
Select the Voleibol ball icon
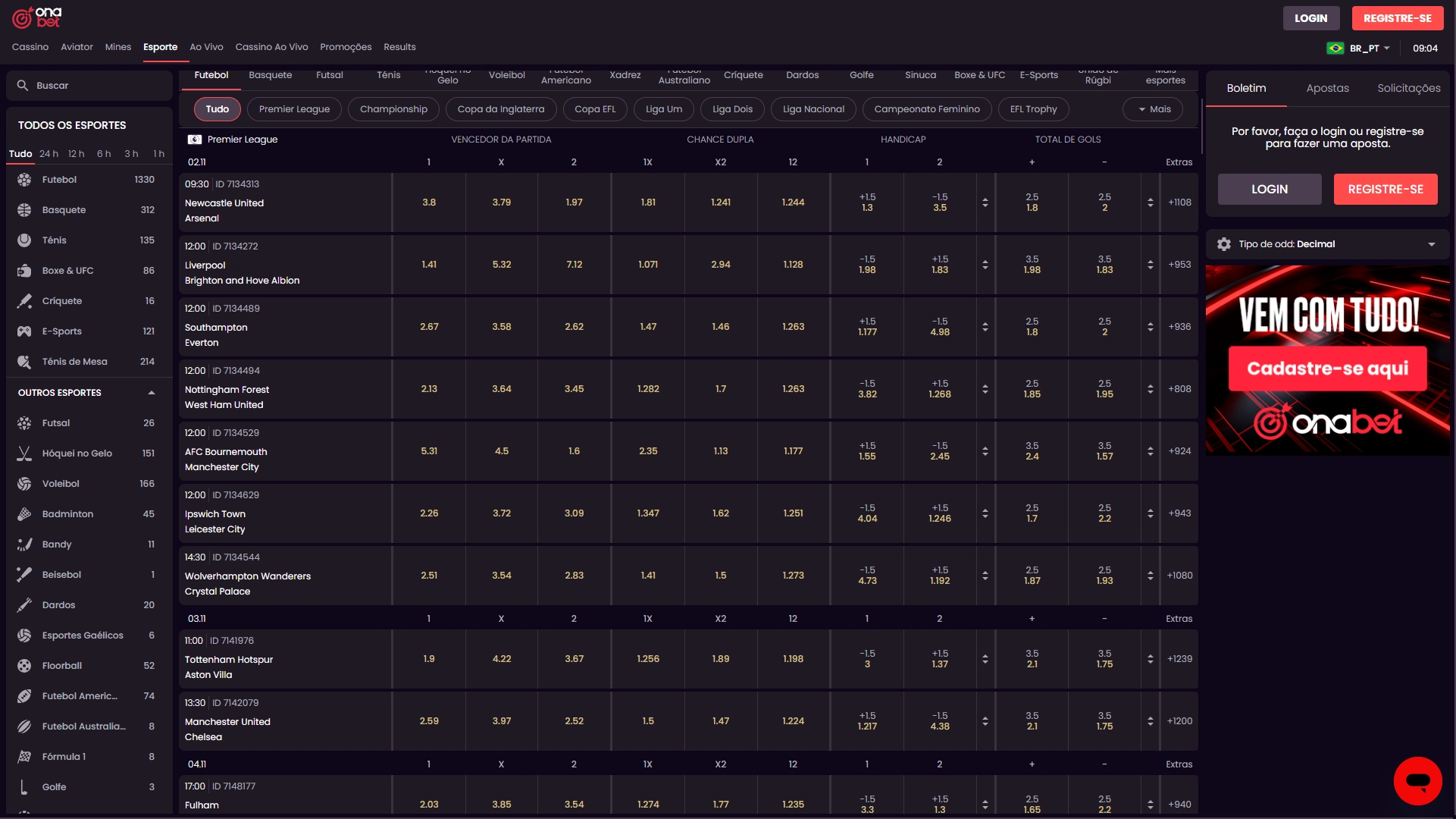(24, 484)
